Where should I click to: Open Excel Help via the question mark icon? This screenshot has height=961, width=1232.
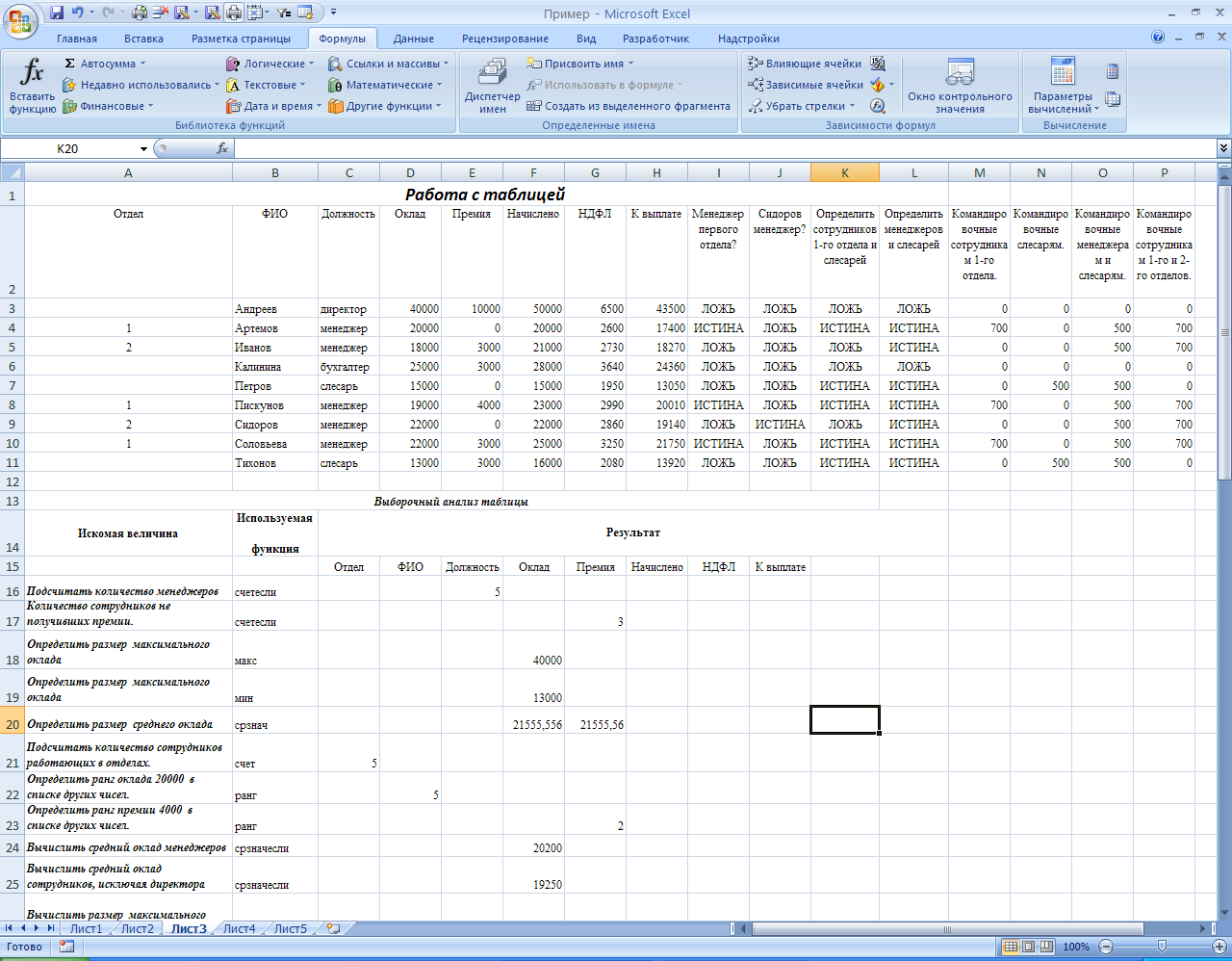1158,38
